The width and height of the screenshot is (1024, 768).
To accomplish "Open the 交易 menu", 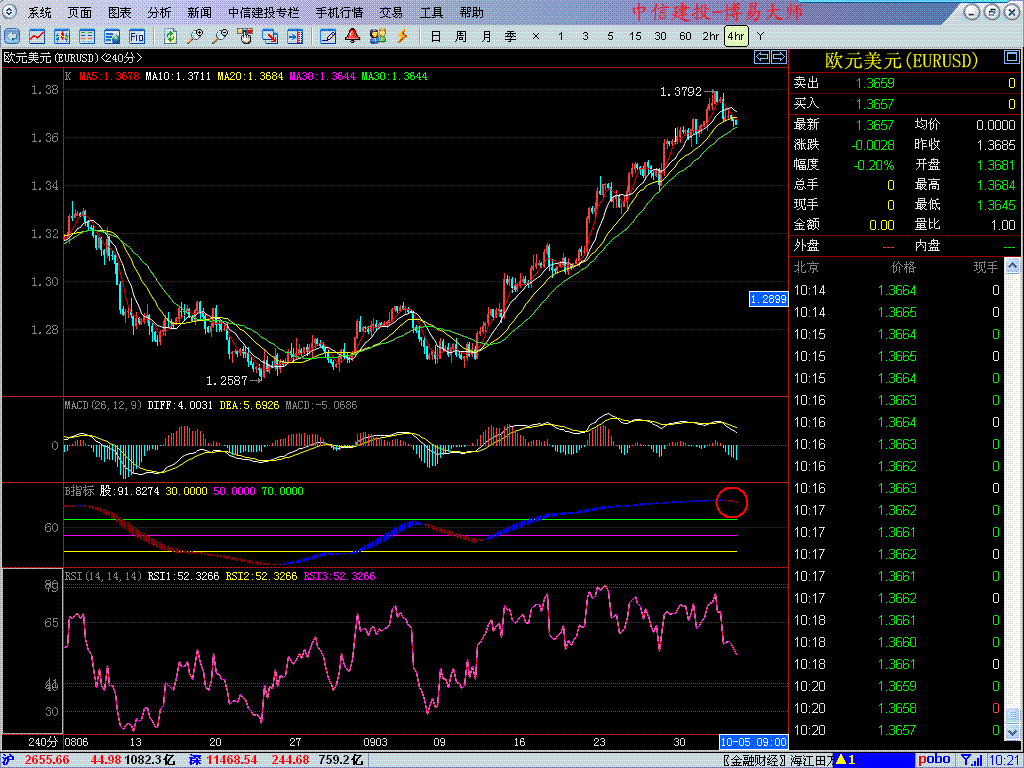I will [x=391, y=13].
